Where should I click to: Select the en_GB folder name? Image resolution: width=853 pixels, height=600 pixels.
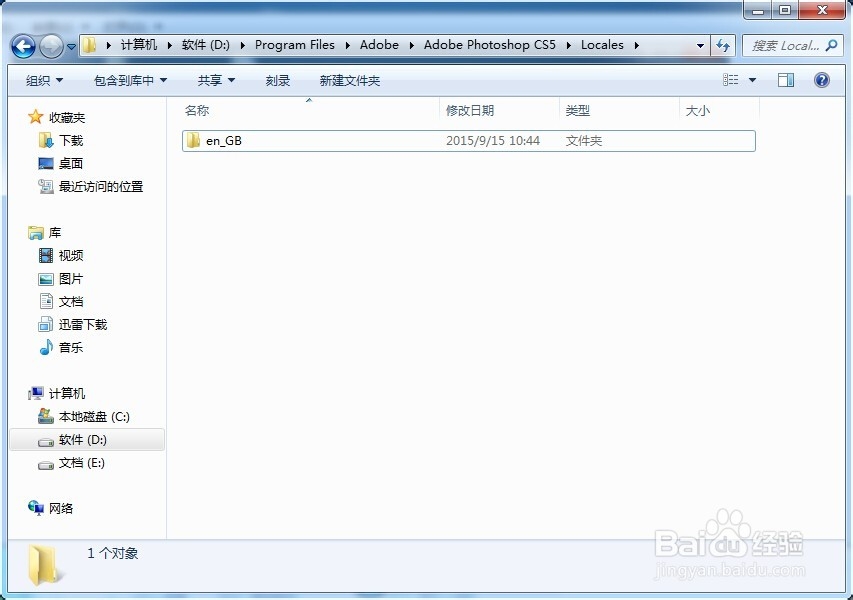click(x=224, y=141)
